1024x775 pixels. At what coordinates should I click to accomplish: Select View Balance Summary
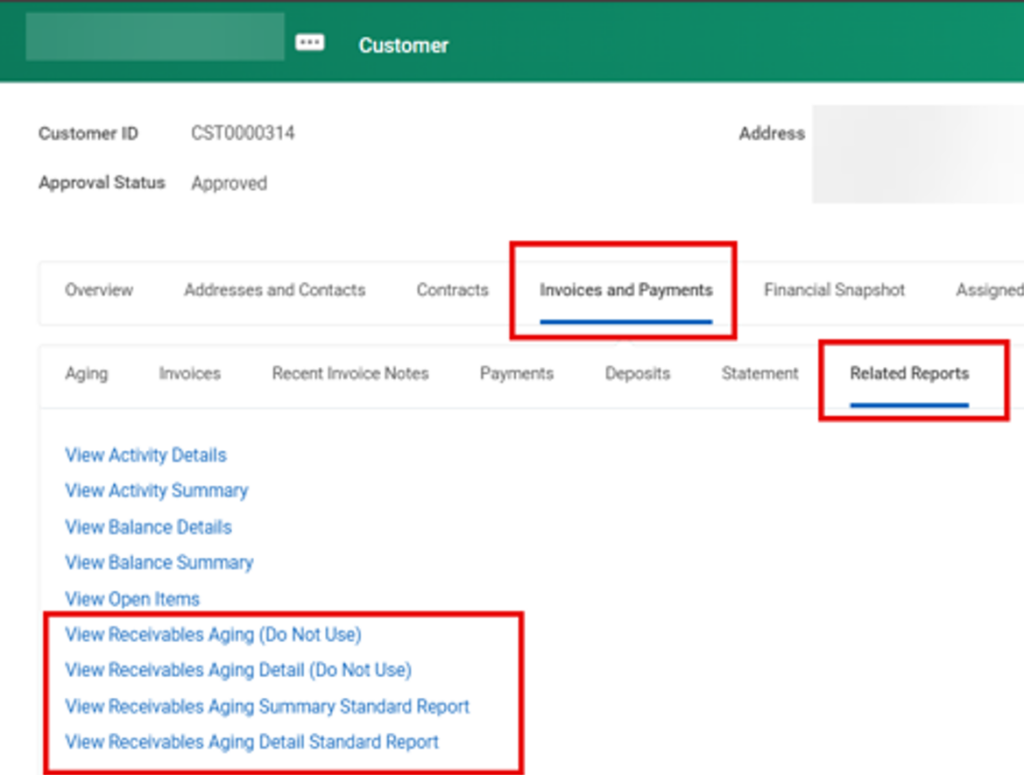[159, 563]
